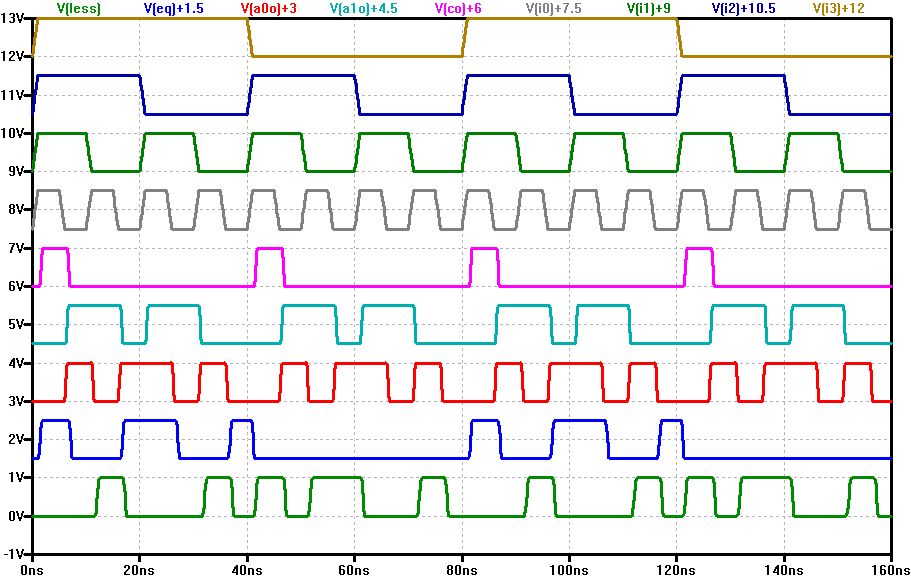Image resolution: width=911 pixels, height=580 pixels.
Task: Select the cyan V(a1o)+4.5 trace label
Action: pyautogui.click(x=368, y=8)
